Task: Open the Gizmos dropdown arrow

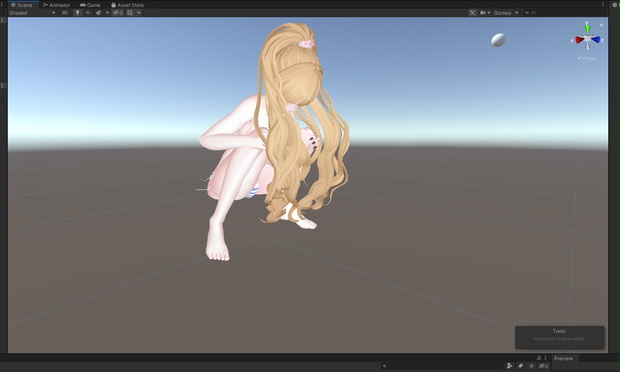Action: point(516,13)
